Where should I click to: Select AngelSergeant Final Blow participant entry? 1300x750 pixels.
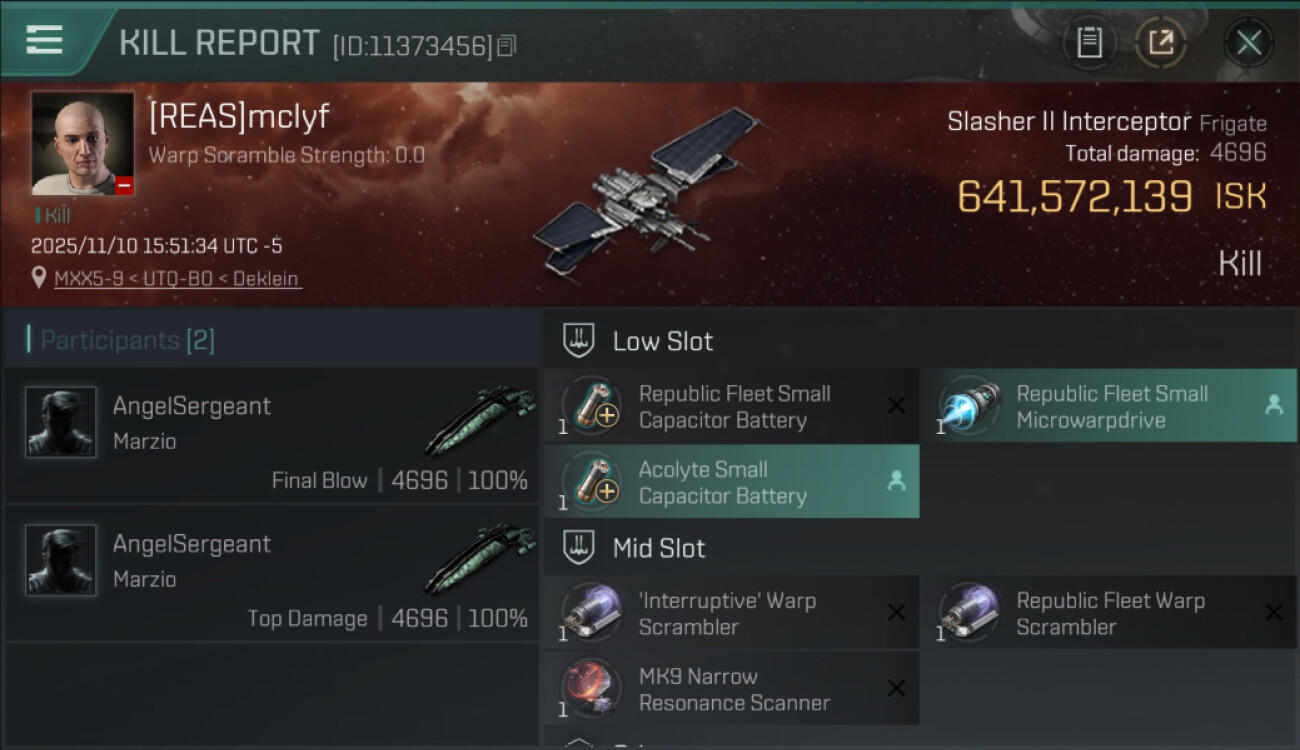pyautogui.click(x=272, y=436)
